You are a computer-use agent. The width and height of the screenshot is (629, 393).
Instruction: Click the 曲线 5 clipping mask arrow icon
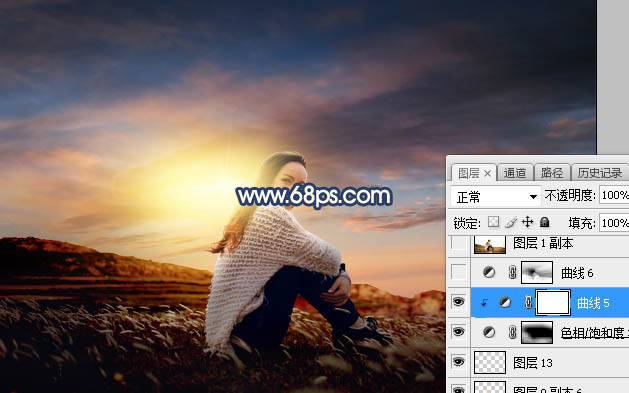[x=484, y=303]
